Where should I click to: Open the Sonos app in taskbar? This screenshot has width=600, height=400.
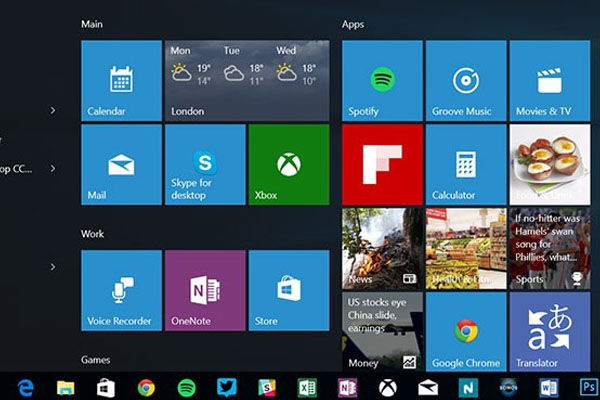(x=508, y=388)
